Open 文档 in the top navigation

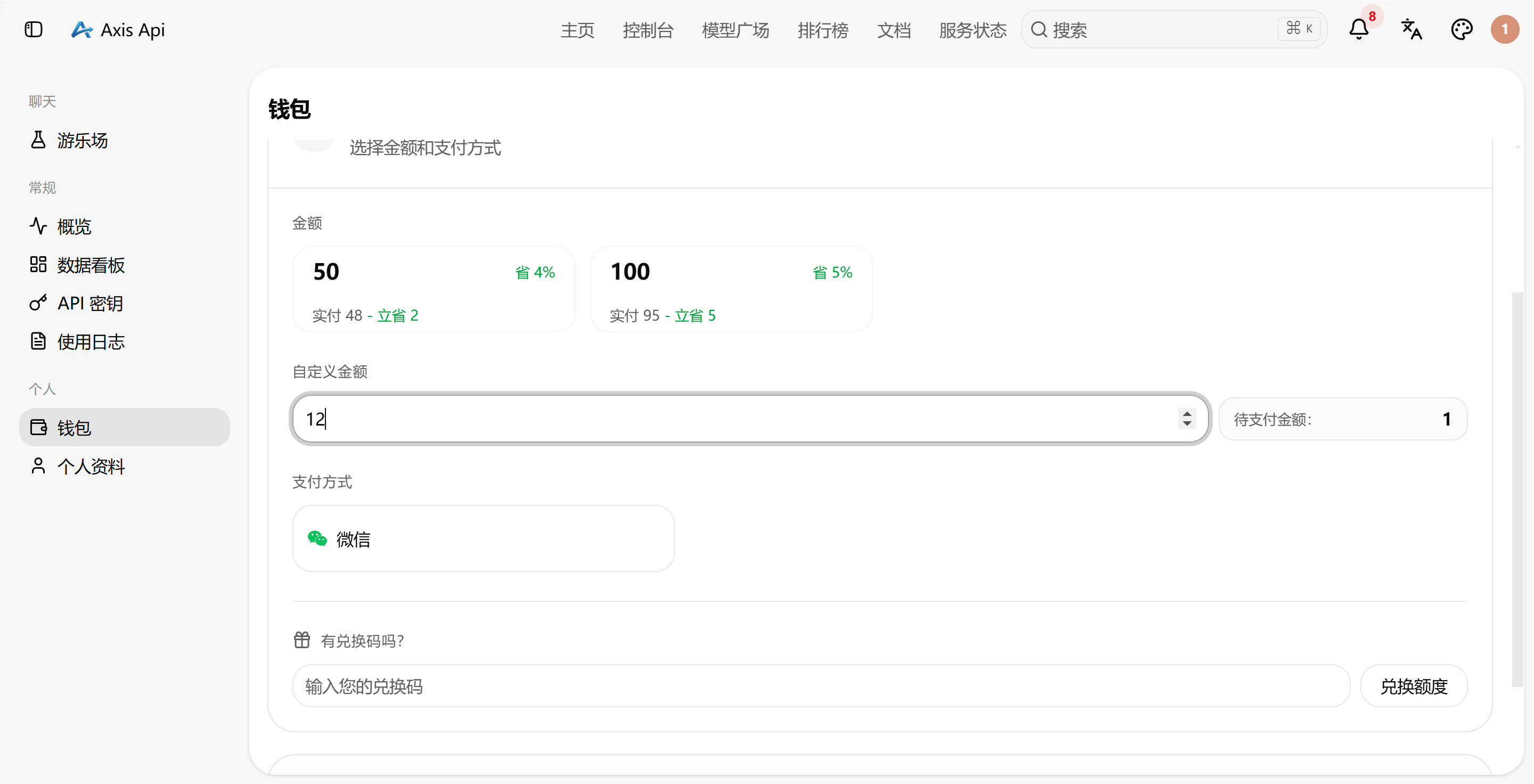(894, 30)
